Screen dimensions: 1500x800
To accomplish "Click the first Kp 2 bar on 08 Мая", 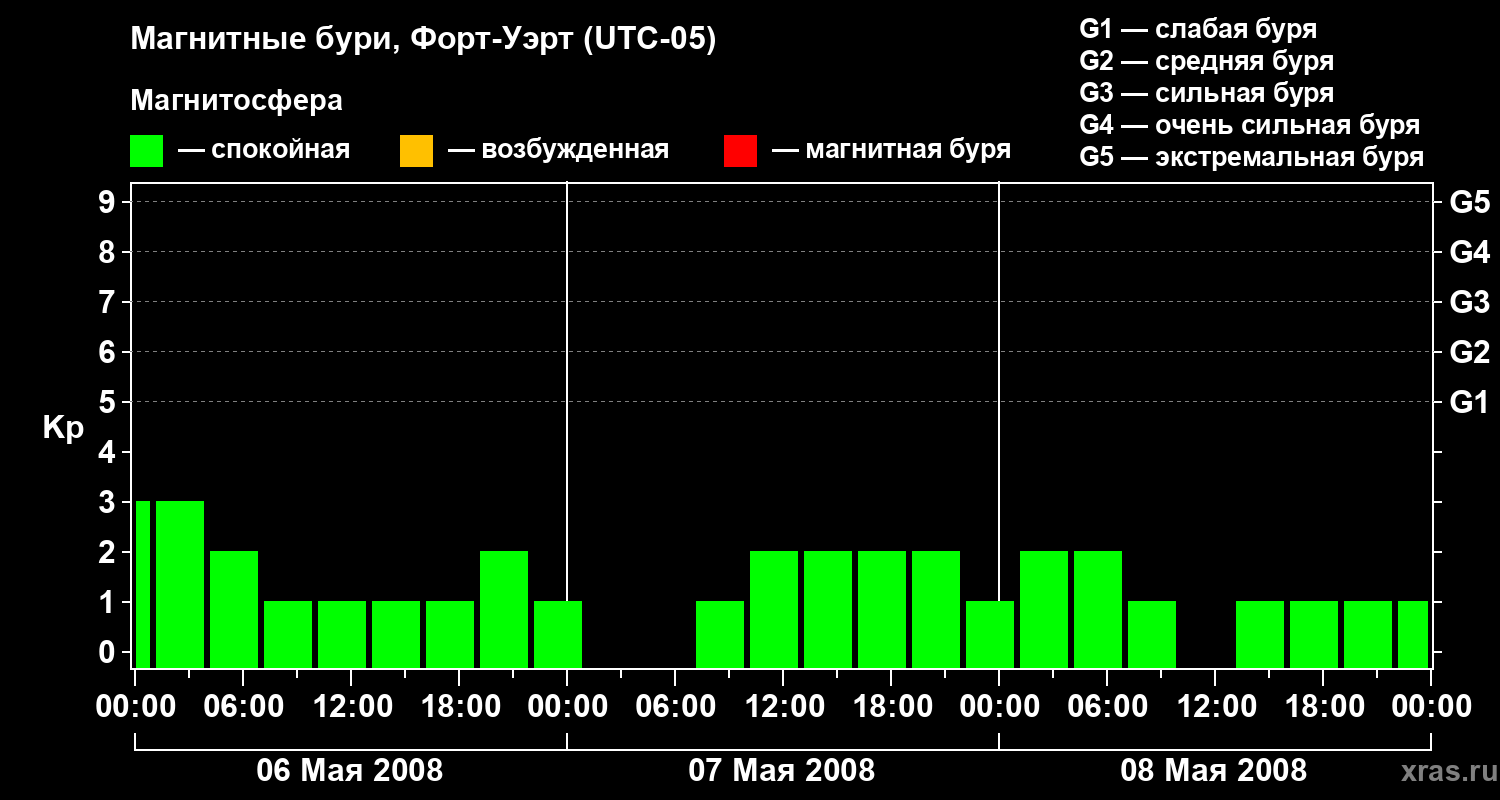I will click(x=1044, y=609).
